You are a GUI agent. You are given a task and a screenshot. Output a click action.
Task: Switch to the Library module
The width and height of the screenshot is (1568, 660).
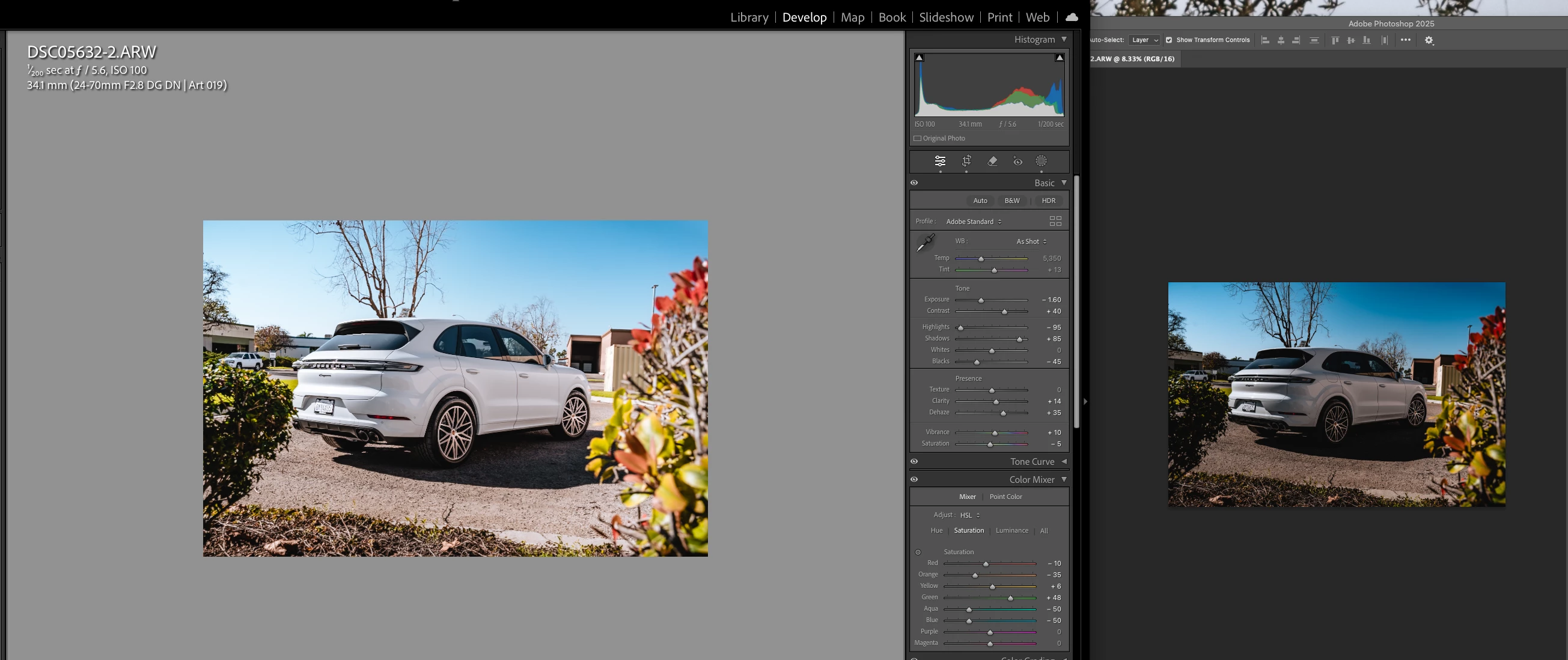749,17
